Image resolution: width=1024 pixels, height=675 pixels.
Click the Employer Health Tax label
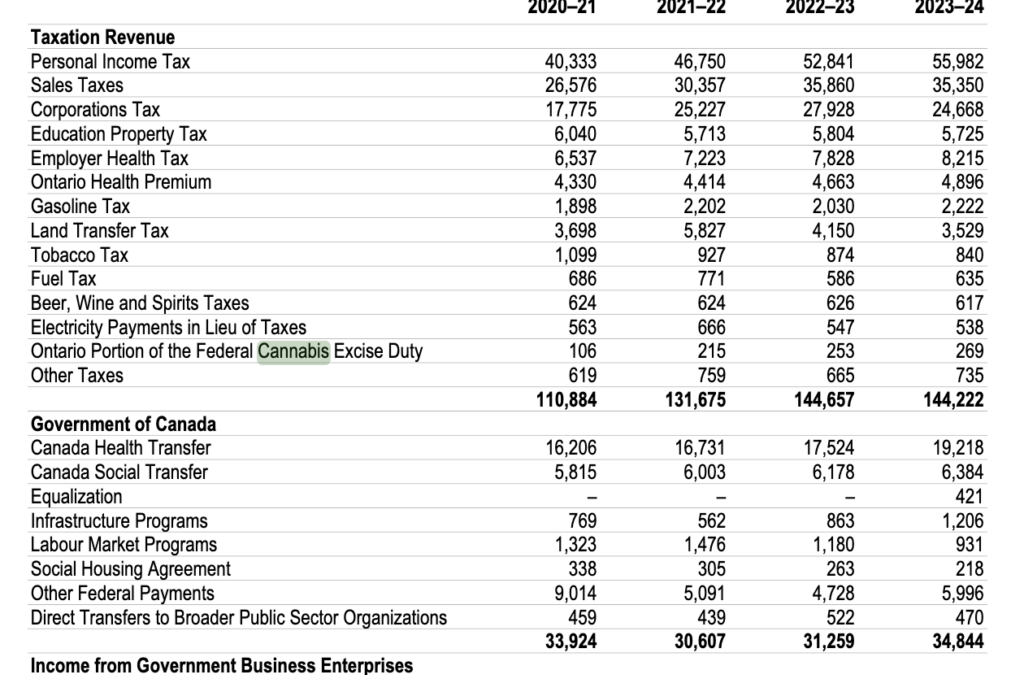click(110, 158)
